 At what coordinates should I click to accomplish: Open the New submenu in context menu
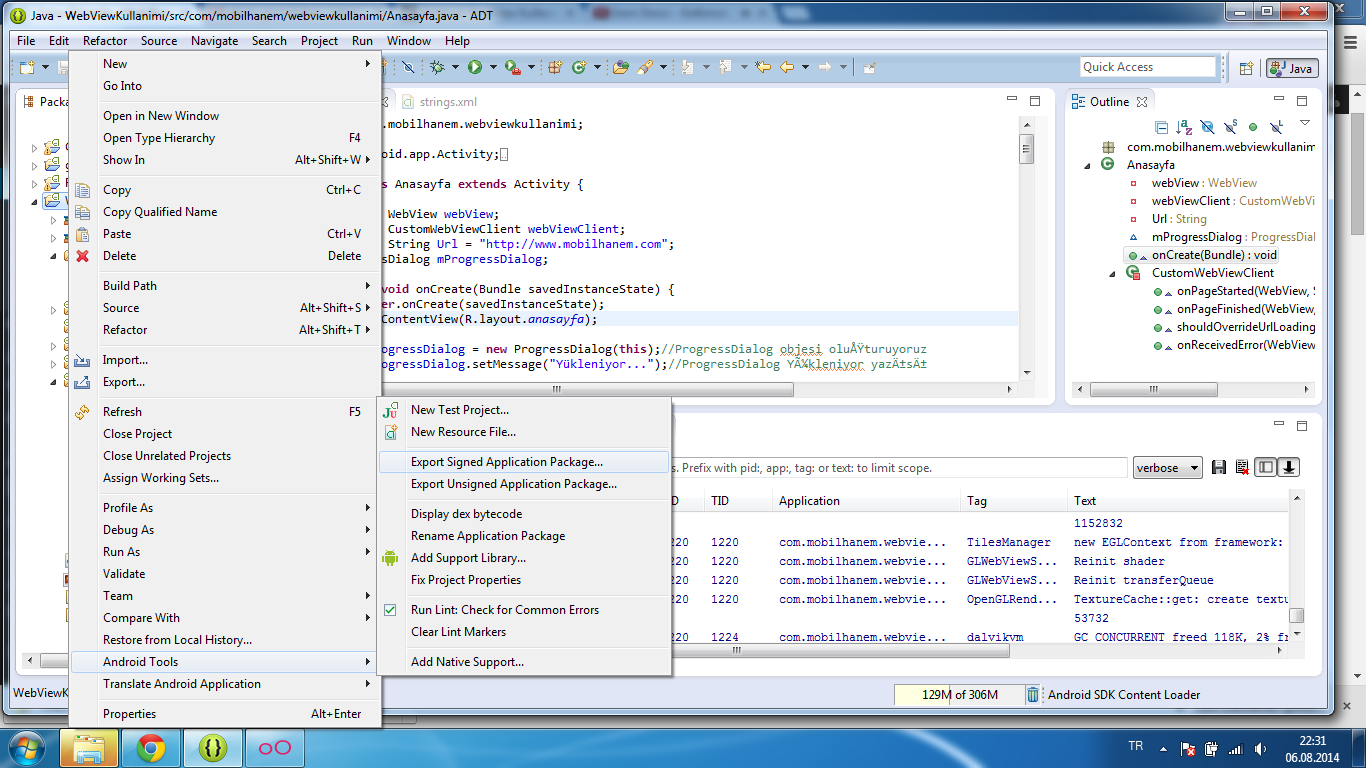pos(225,64)
